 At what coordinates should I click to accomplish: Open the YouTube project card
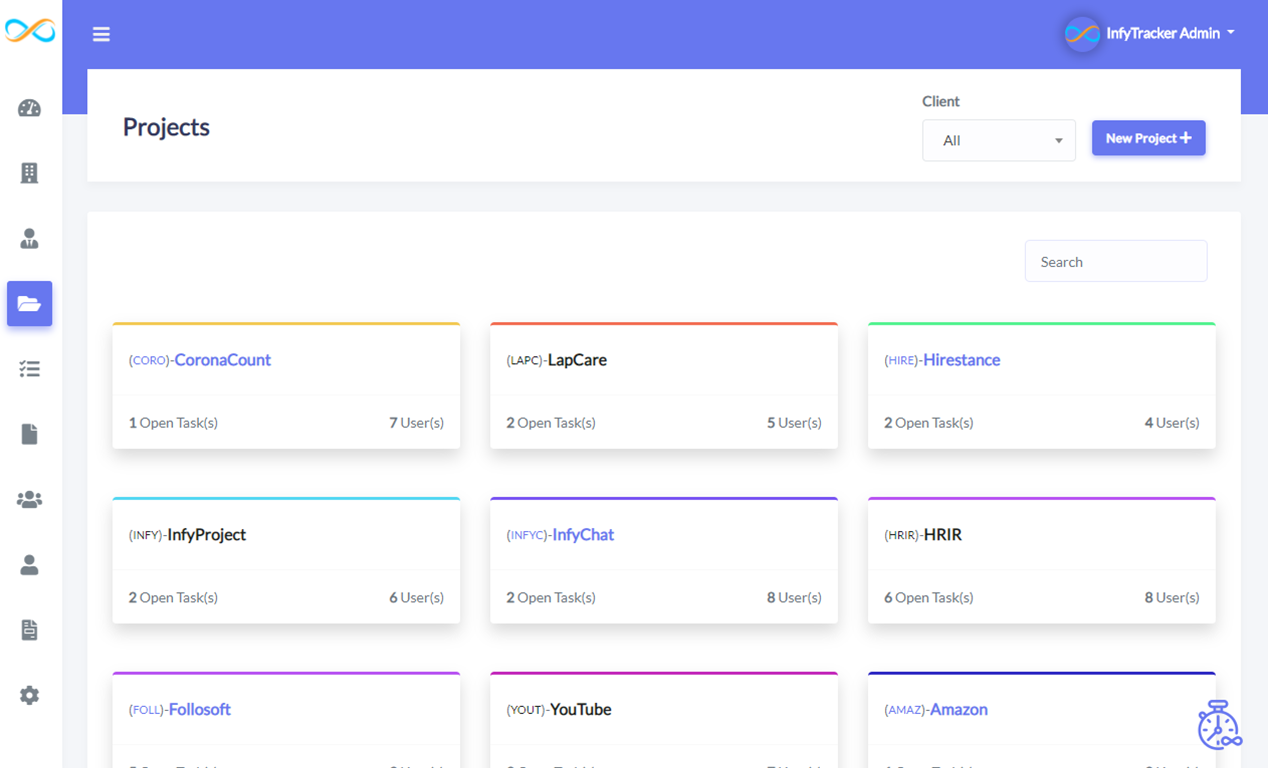pos(560,709)
